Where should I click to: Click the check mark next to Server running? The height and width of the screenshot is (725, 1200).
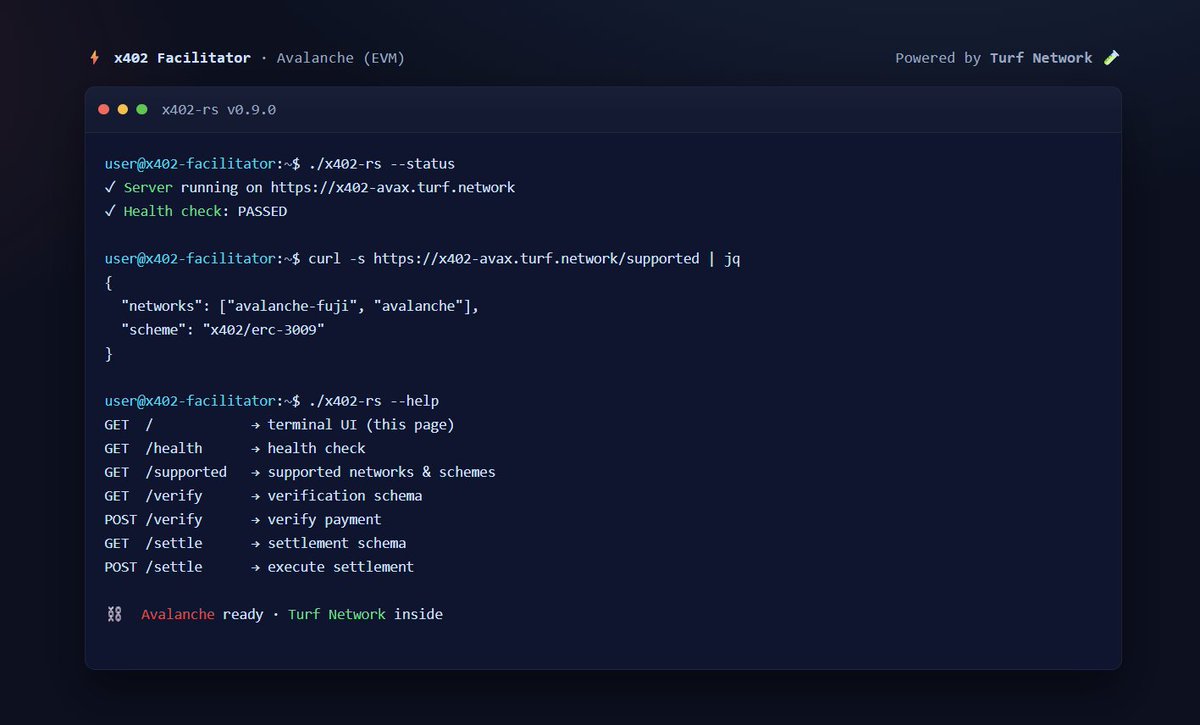(x=110, y=188)
